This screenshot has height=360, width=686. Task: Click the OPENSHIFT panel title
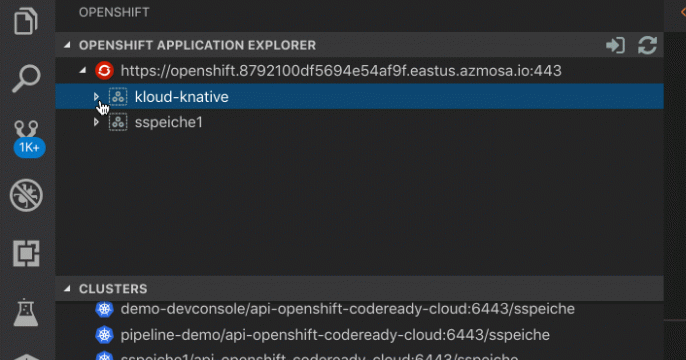click(x=114, y=12)
